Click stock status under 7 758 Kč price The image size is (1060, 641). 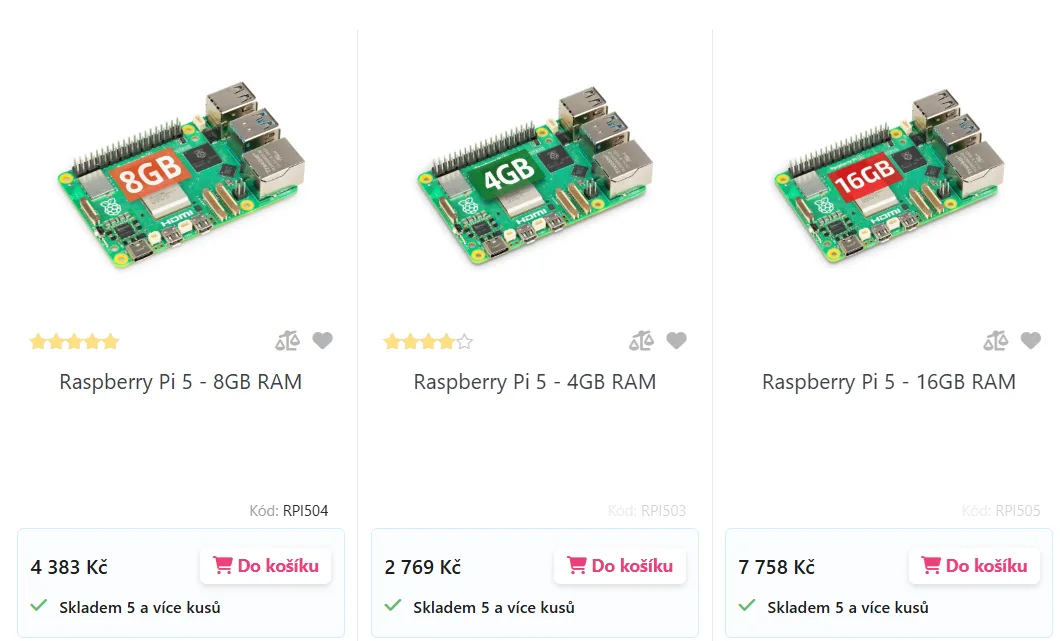(847, 607)
